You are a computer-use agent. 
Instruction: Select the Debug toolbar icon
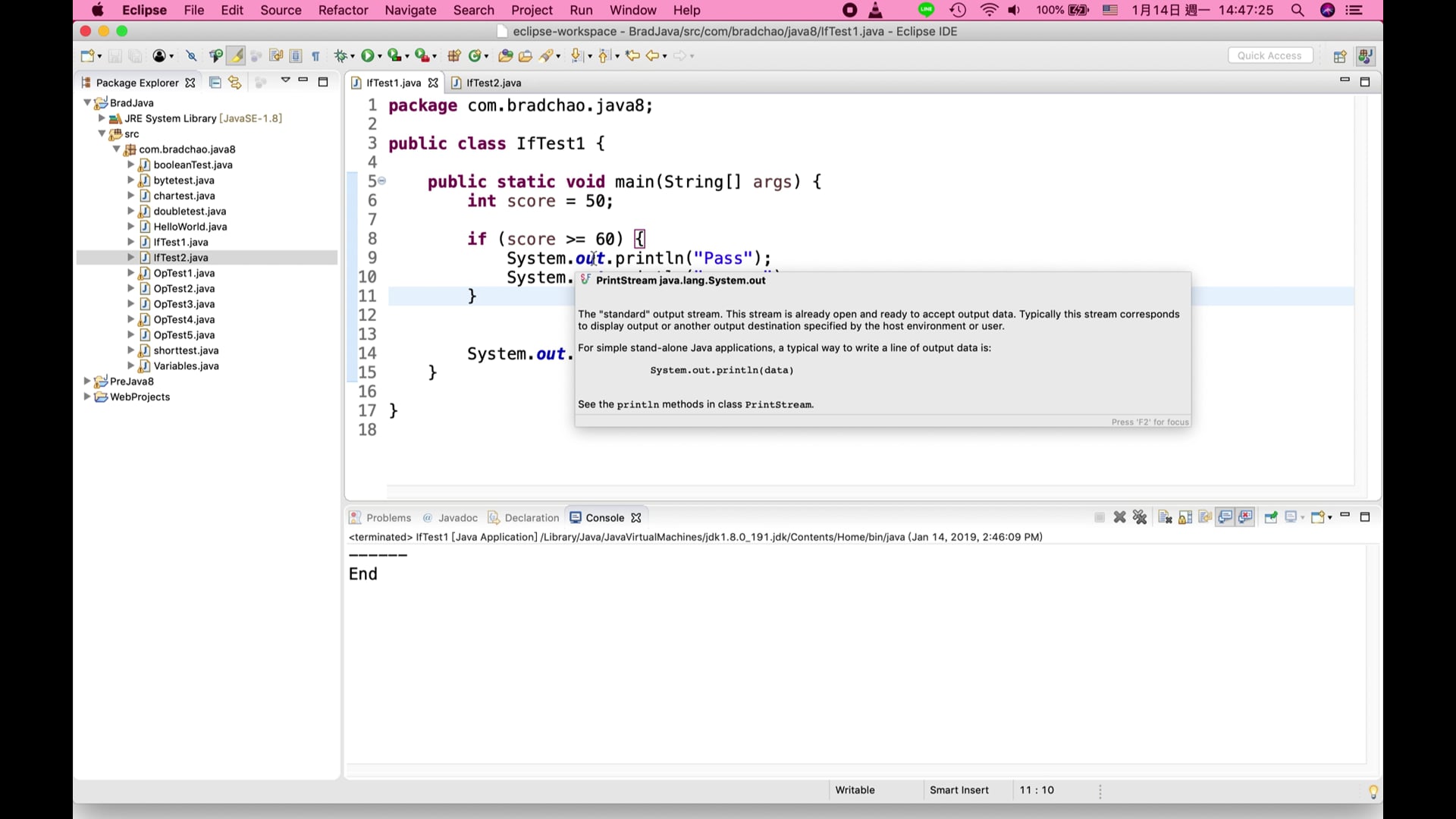pos(343,55)
